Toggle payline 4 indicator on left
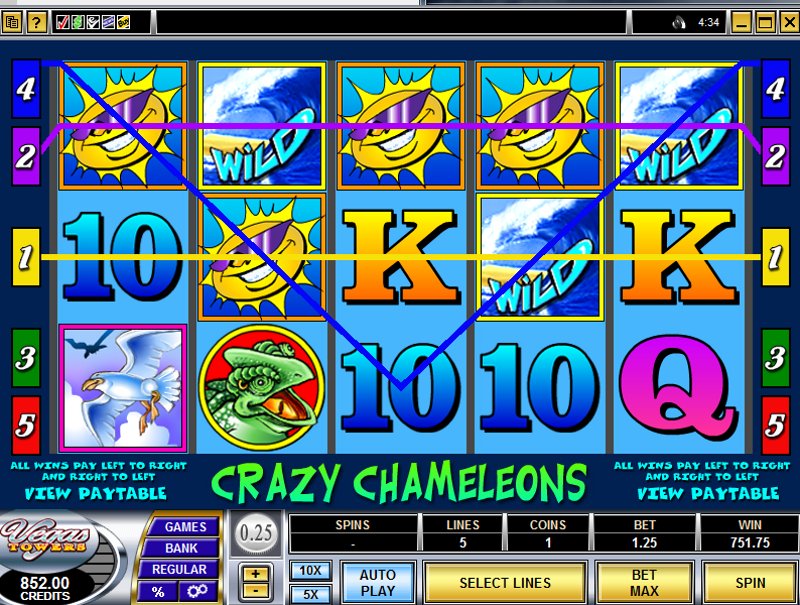800x605 pixels. [26, 89]
